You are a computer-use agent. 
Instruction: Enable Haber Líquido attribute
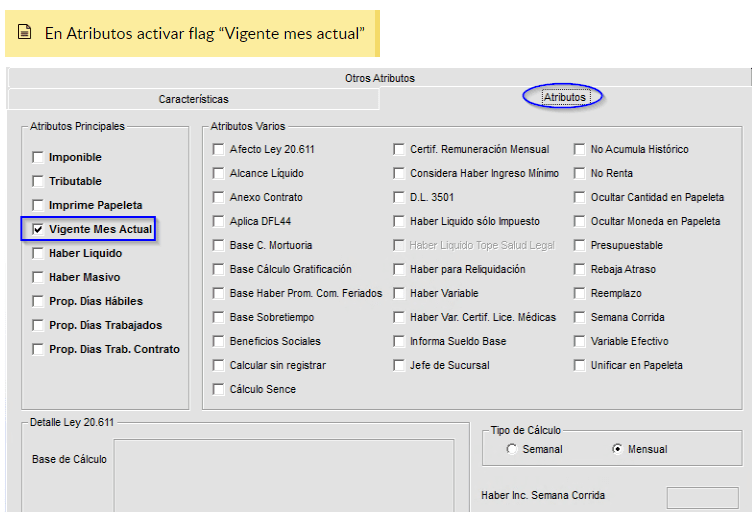[38, 253]
